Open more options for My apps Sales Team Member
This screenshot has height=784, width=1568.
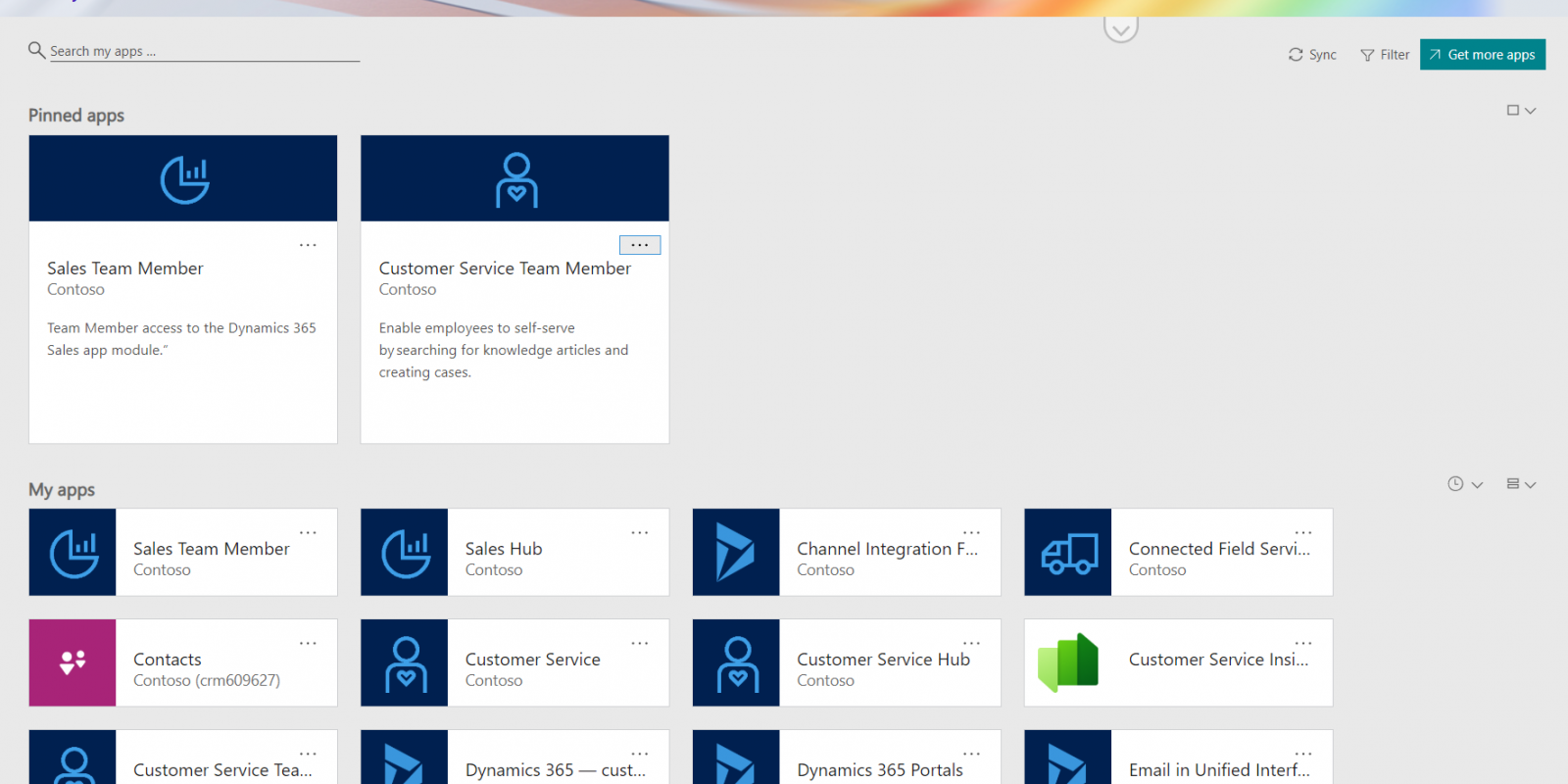pos(308,533)
